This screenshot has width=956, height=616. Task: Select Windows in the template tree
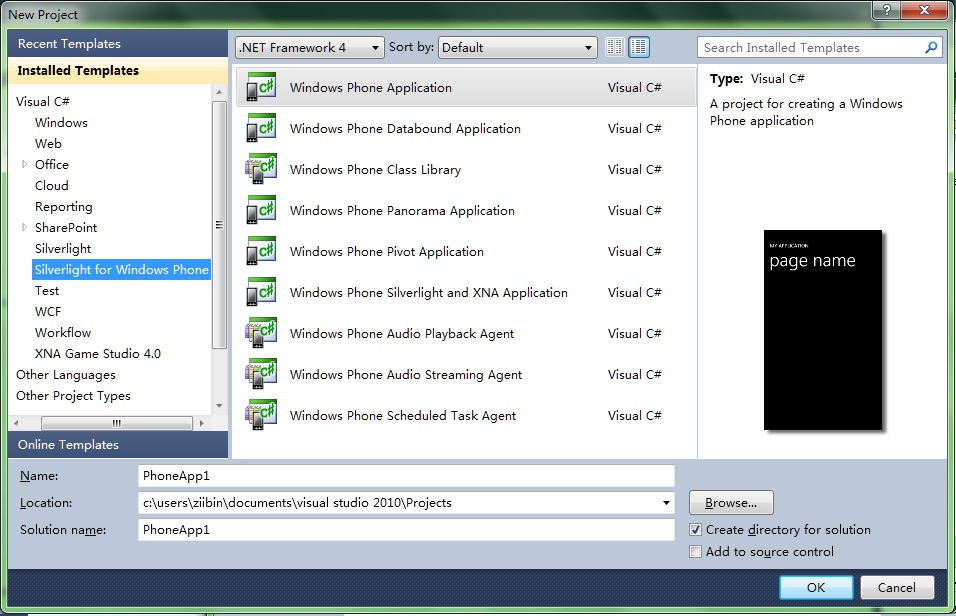[61, 123]
